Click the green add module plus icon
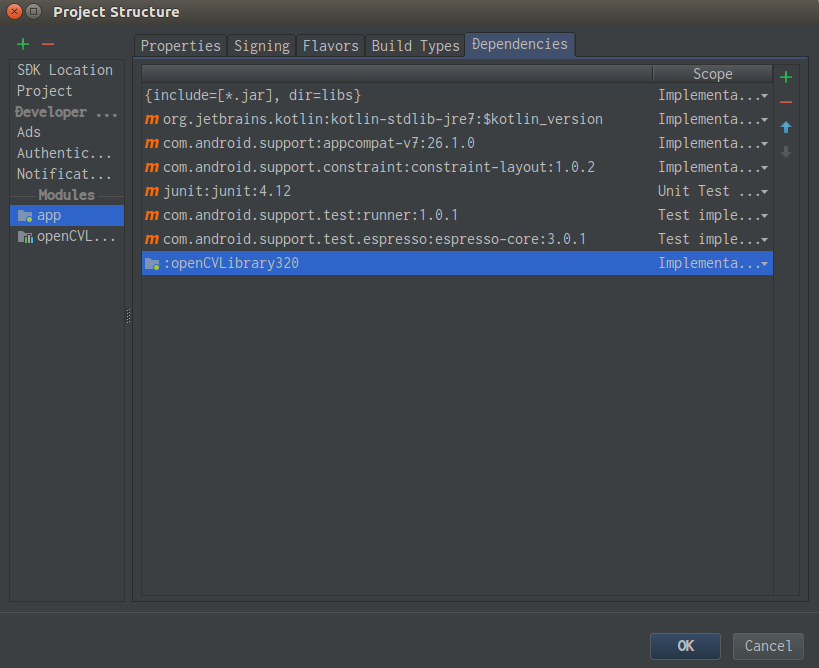This screenshot has height=668, width=819. [x=23, y=44]
